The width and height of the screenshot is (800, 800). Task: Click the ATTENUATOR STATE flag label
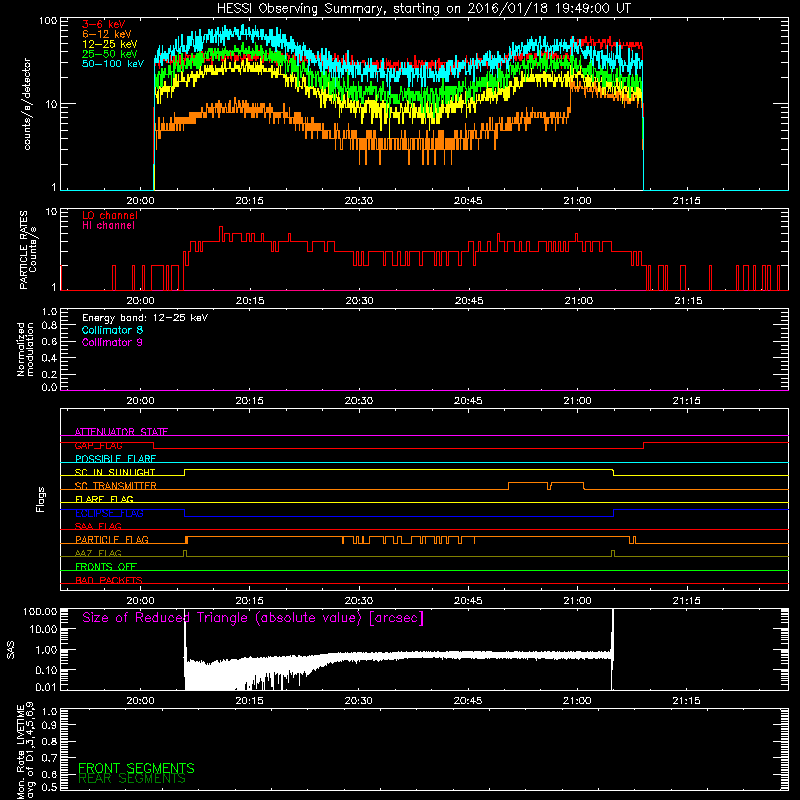(121, 432)
